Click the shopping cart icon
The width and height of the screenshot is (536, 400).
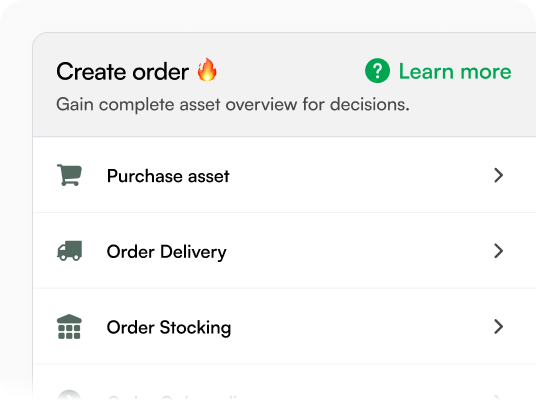(x=69, y=175)
